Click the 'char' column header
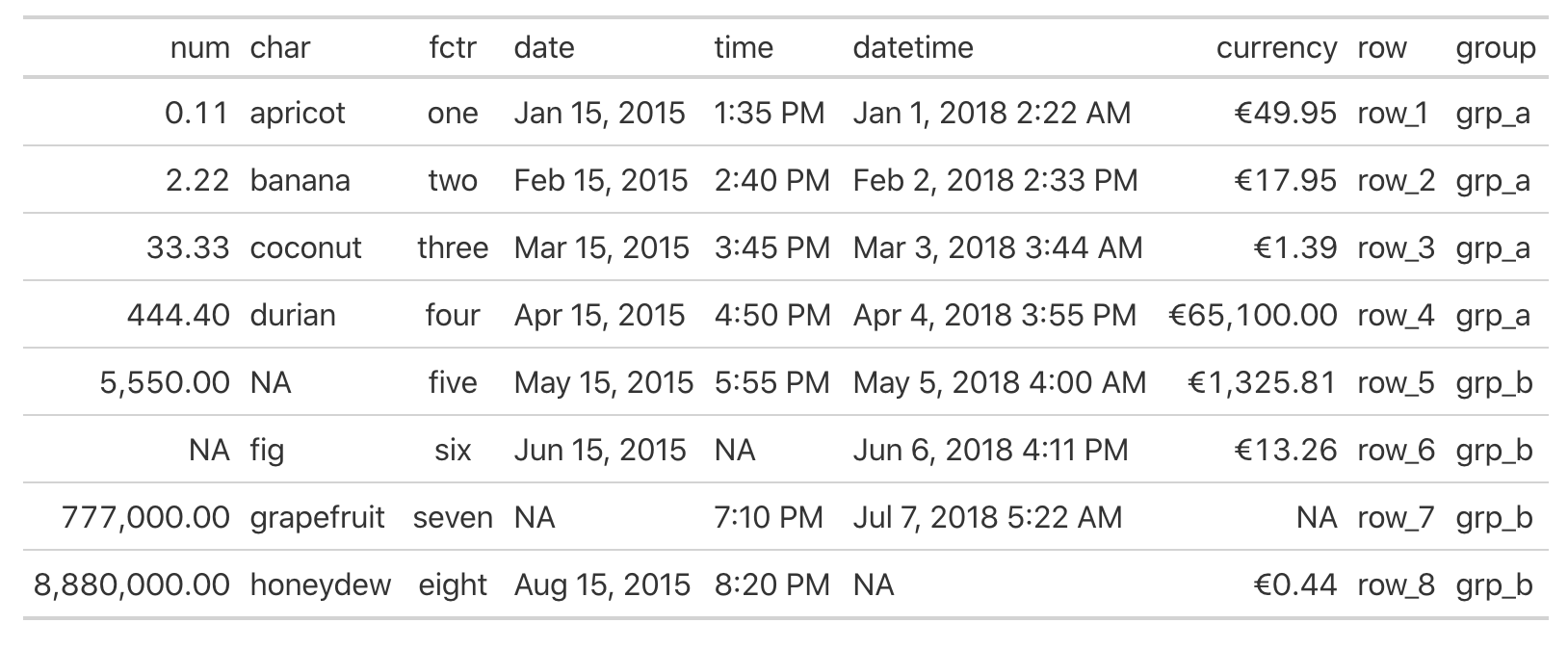Viewport: 1568px width, 649px height. [280, 48]
